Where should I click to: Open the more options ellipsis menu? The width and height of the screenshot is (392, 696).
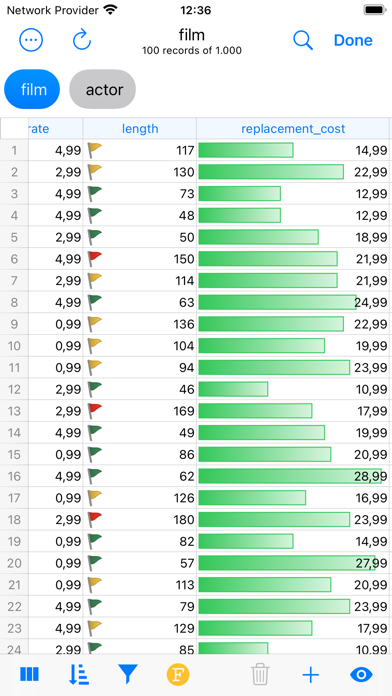[x=31, y=40]
